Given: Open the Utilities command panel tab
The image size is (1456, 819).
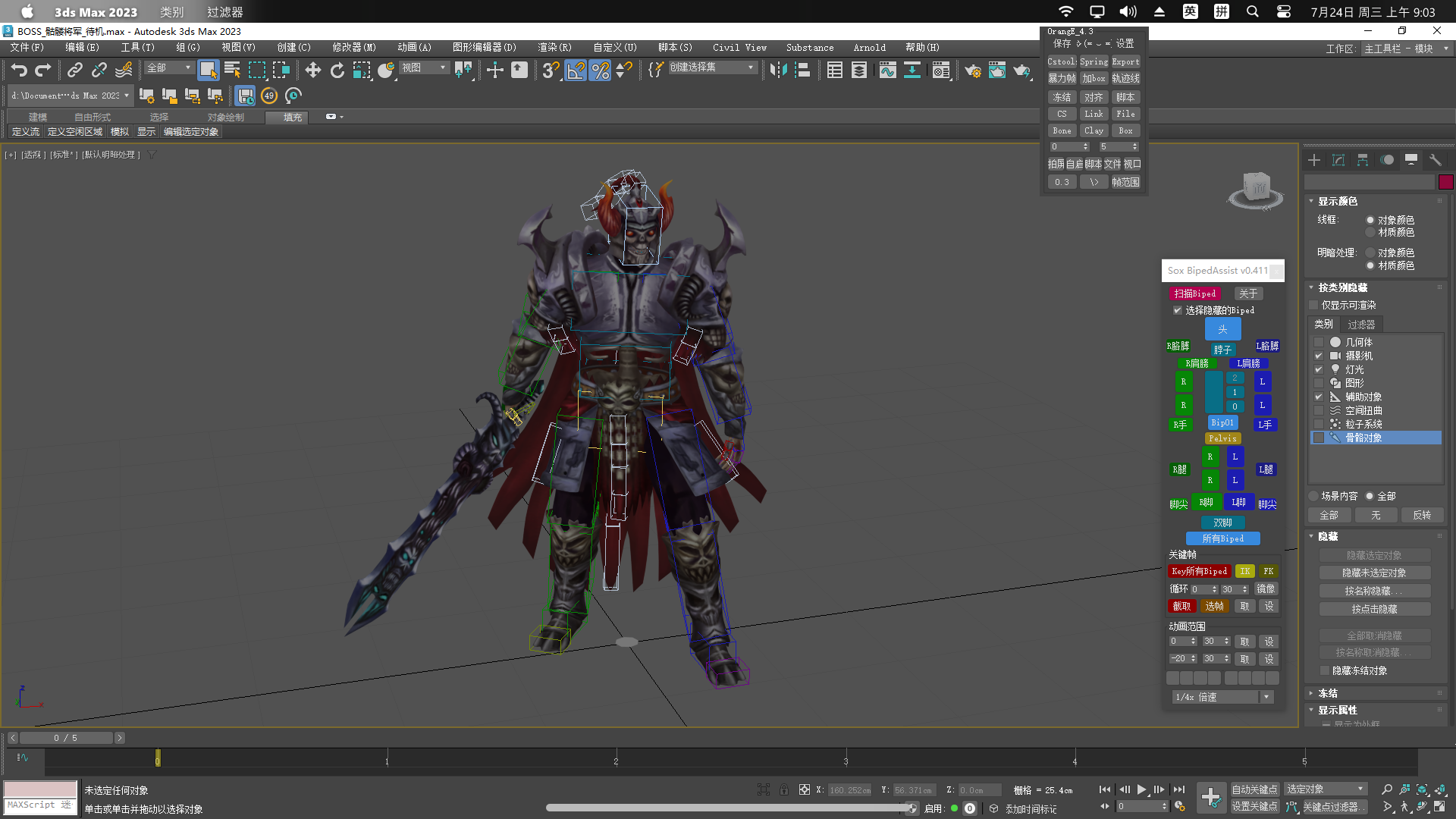Looking at the screenshot, I should pos(1435,160).
